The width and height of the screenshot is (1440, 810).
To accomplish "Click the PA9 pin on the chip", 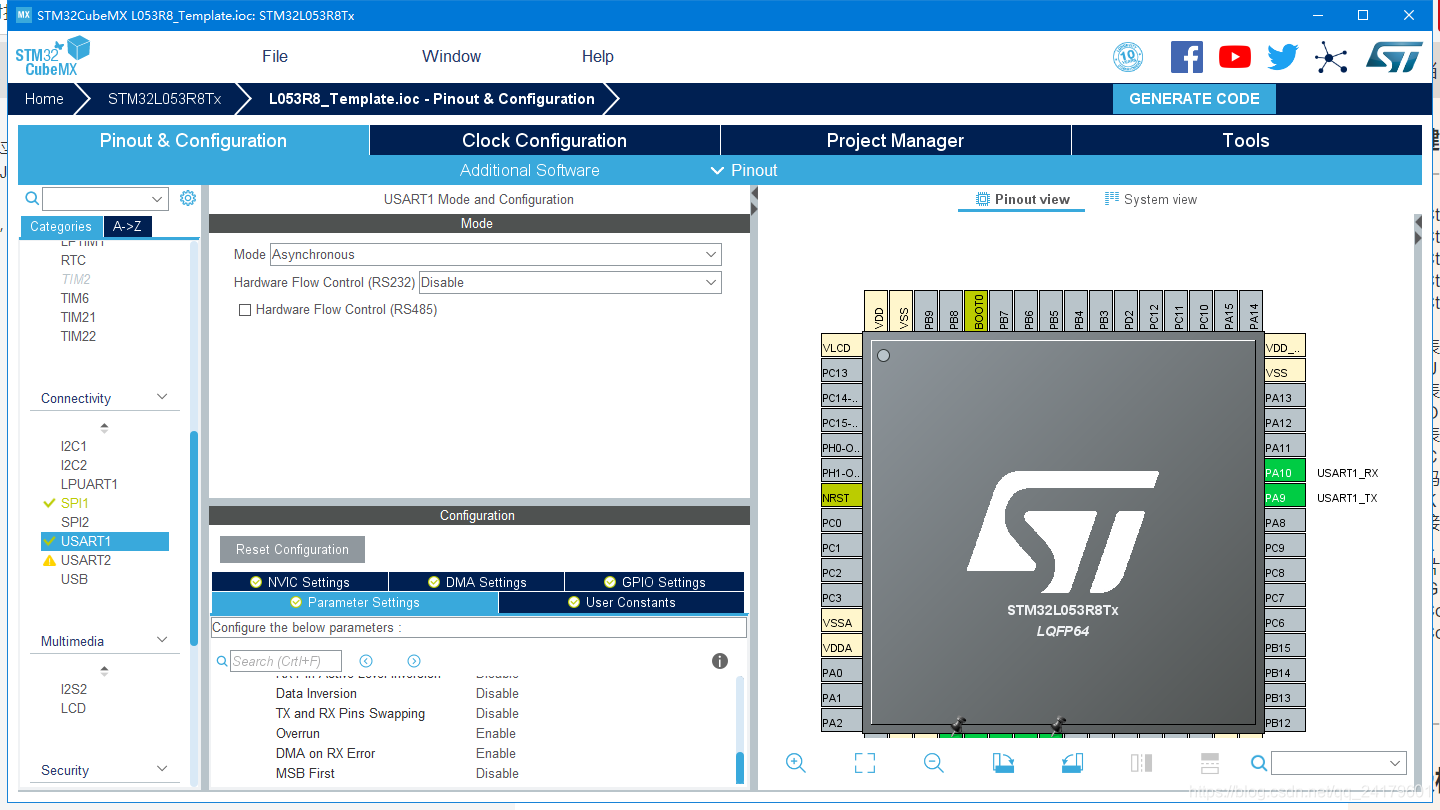I will (1285, 497).
